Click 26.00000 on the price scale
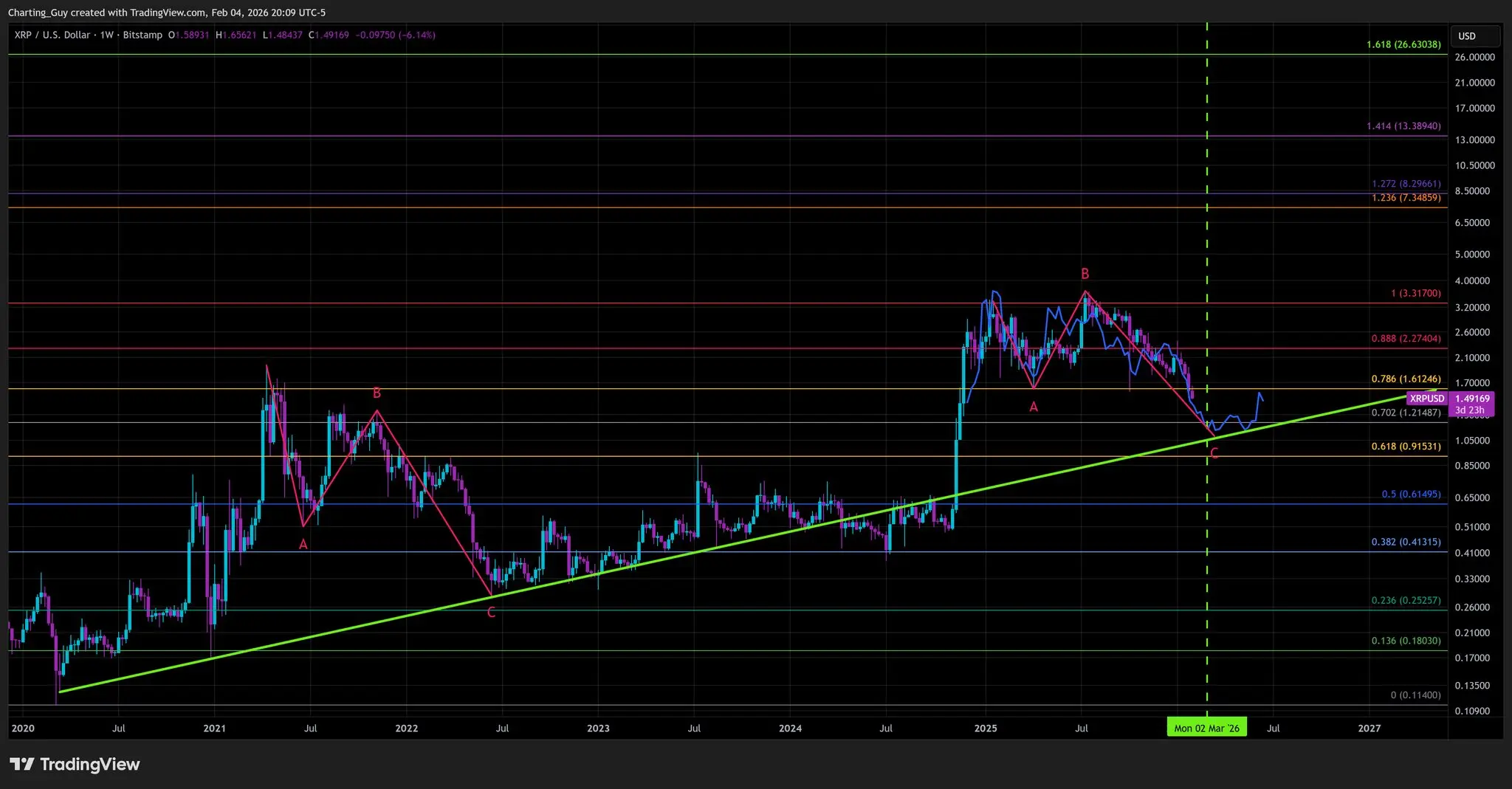Viewport: 1512px width, 789px height. [1474, 56]
